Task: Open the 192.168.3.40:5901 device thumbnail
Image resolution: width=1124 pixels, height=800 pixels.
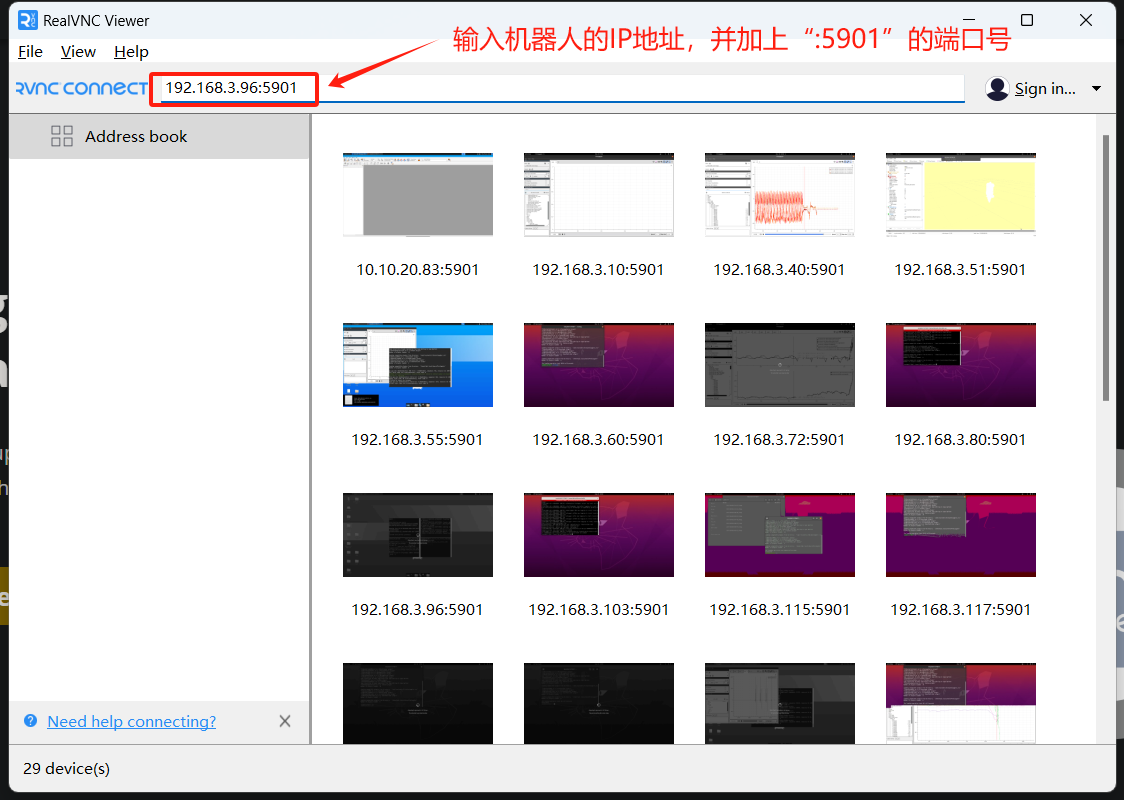Action: pos(780,195)
